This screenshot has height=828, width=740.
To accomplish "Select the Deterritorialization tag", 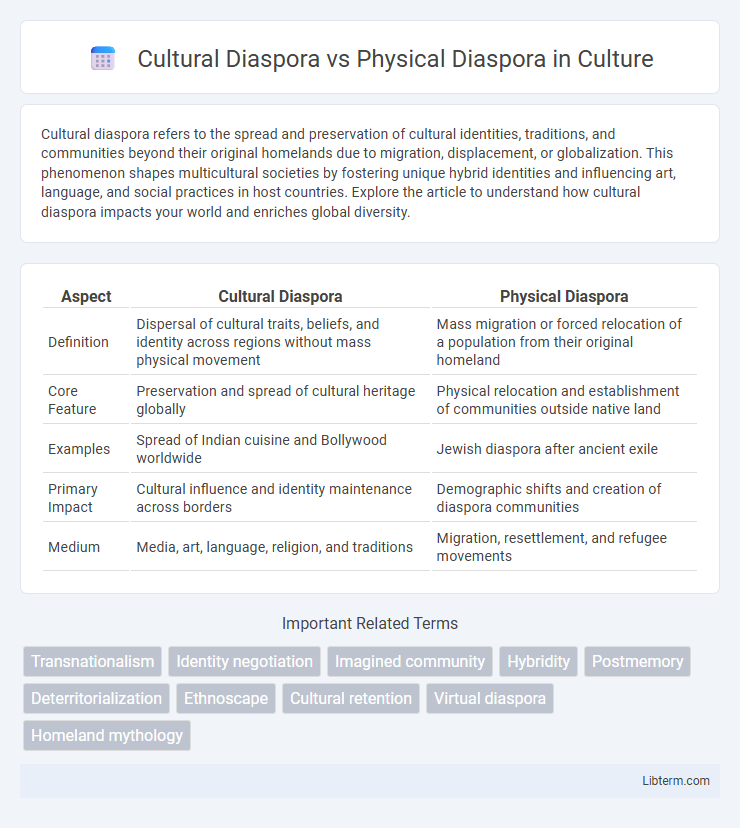I will (x=96, y=698).
